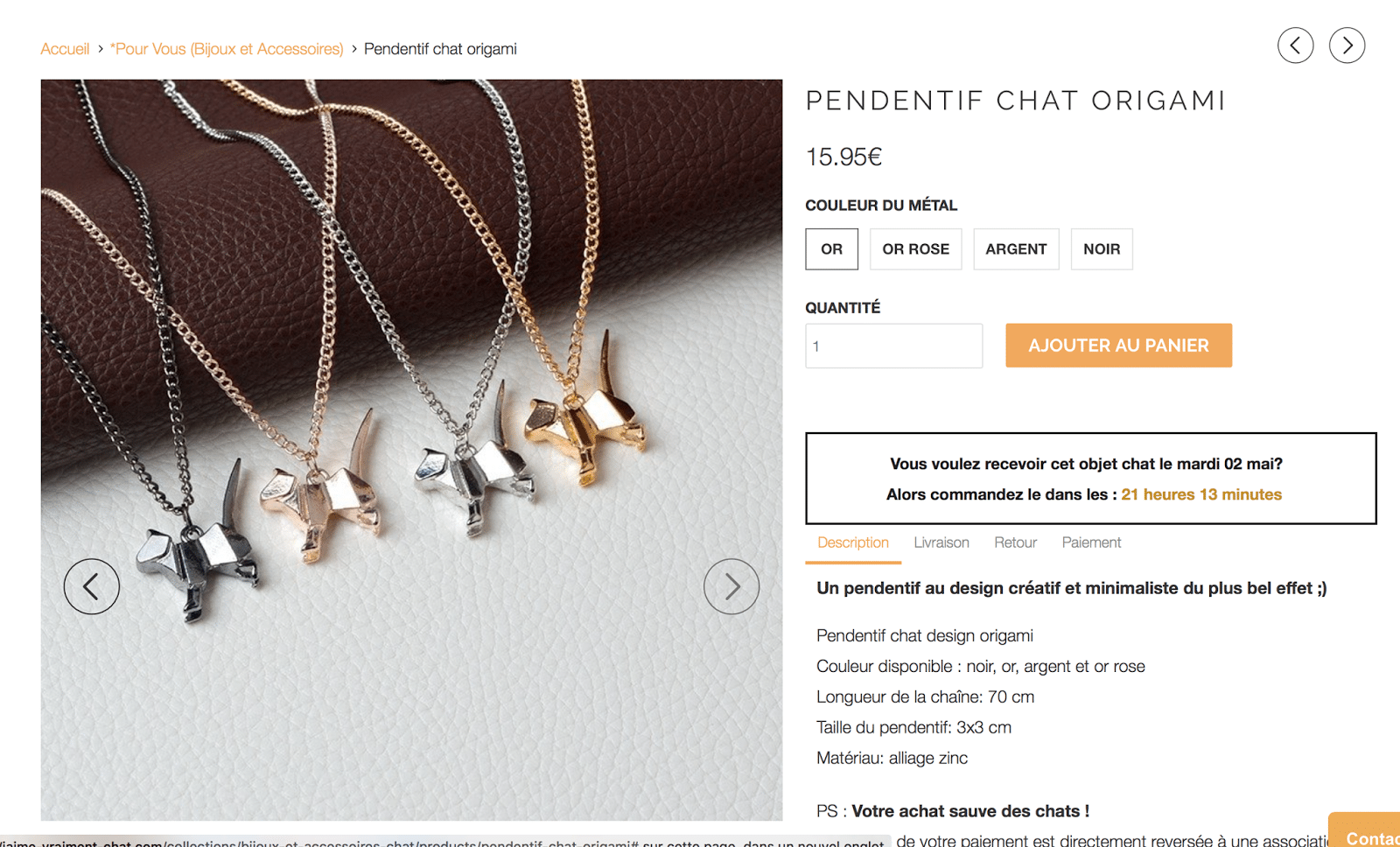
Task: Pick the ARGENT metal color option
Action: click(1016, 249)
